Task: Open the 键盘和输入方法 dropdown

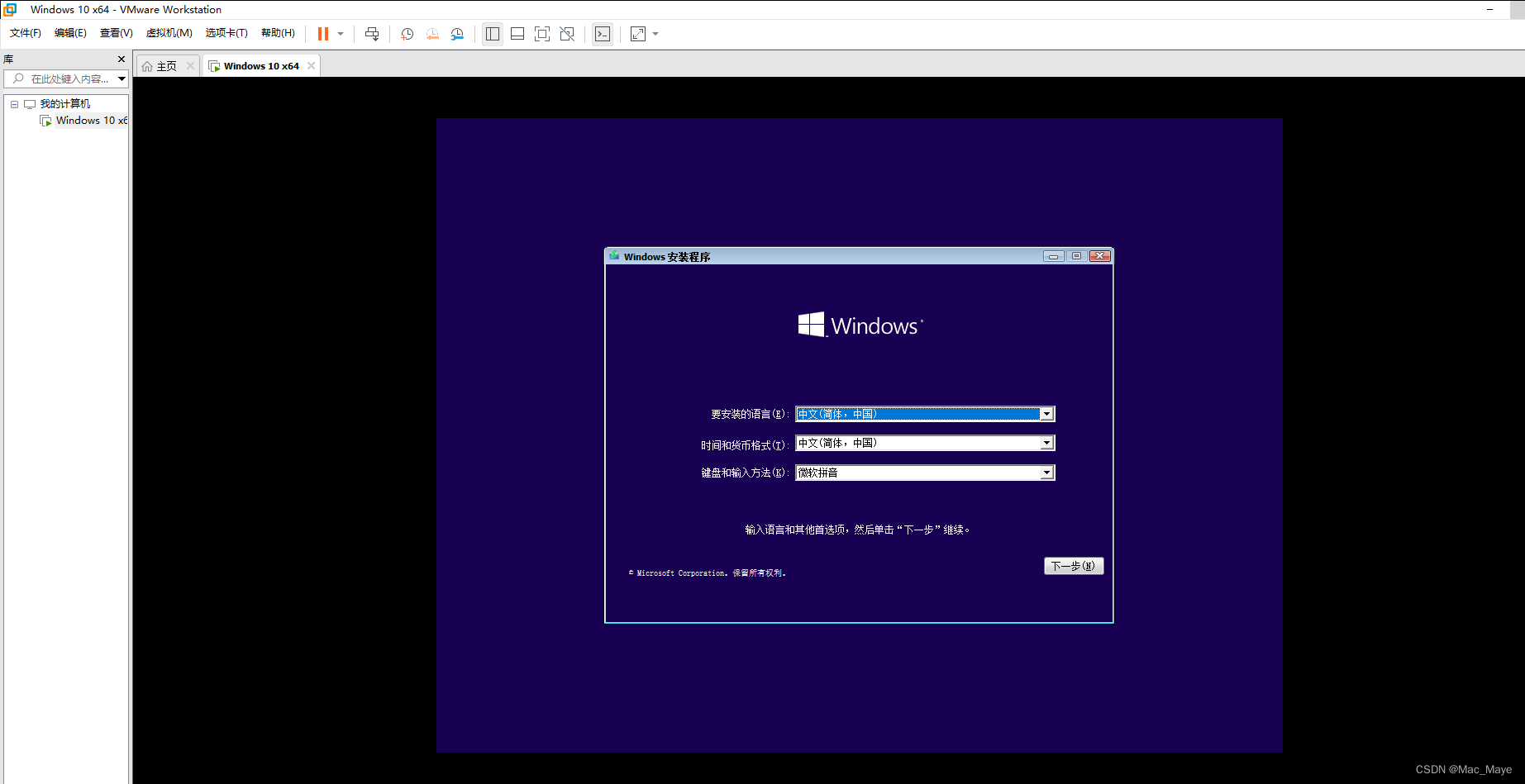Action: click(x=925, y=473)
